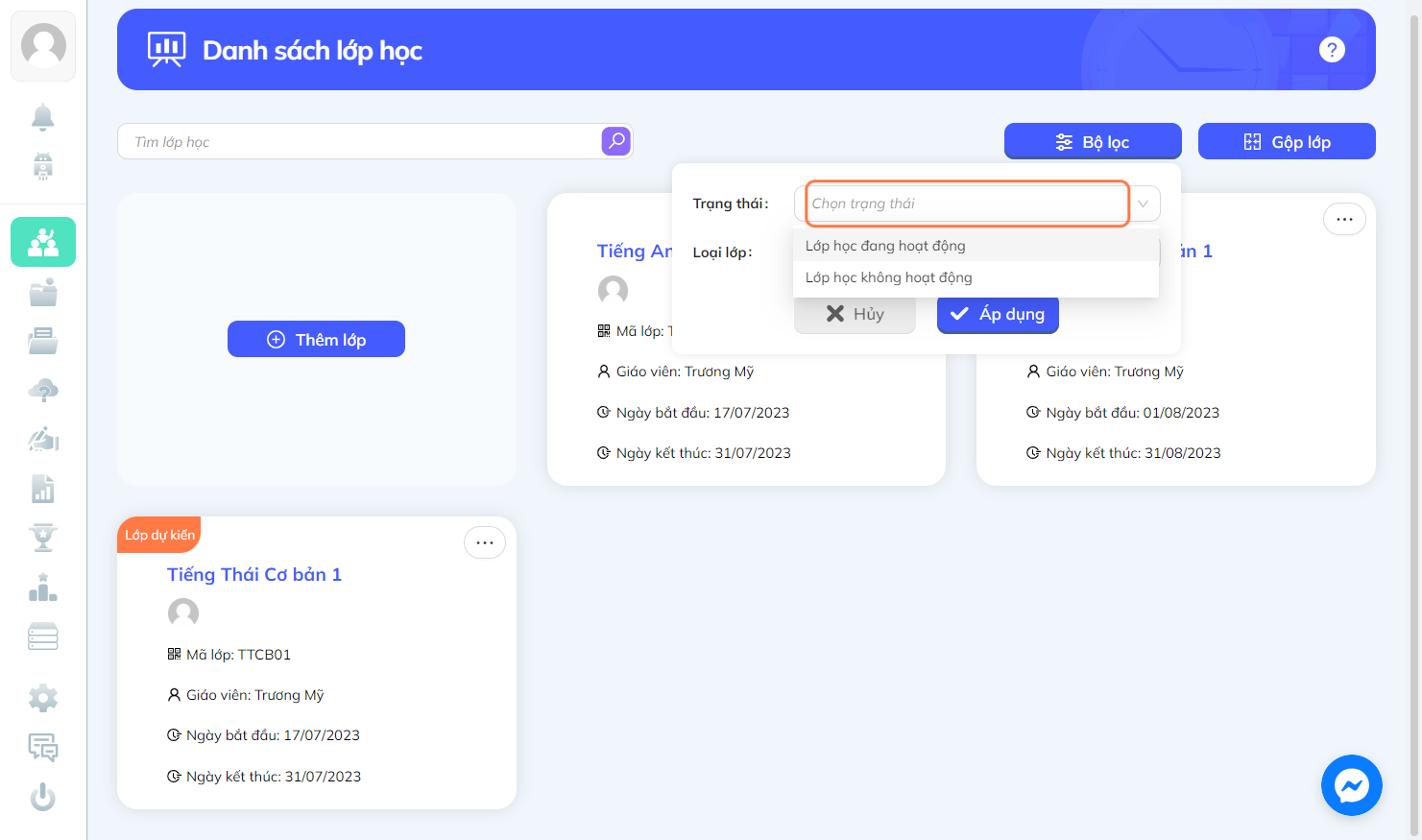Open the cloud question mark sidebar icon
Viewport: 1422px width, 840px height.
click(x=43, y=390)
